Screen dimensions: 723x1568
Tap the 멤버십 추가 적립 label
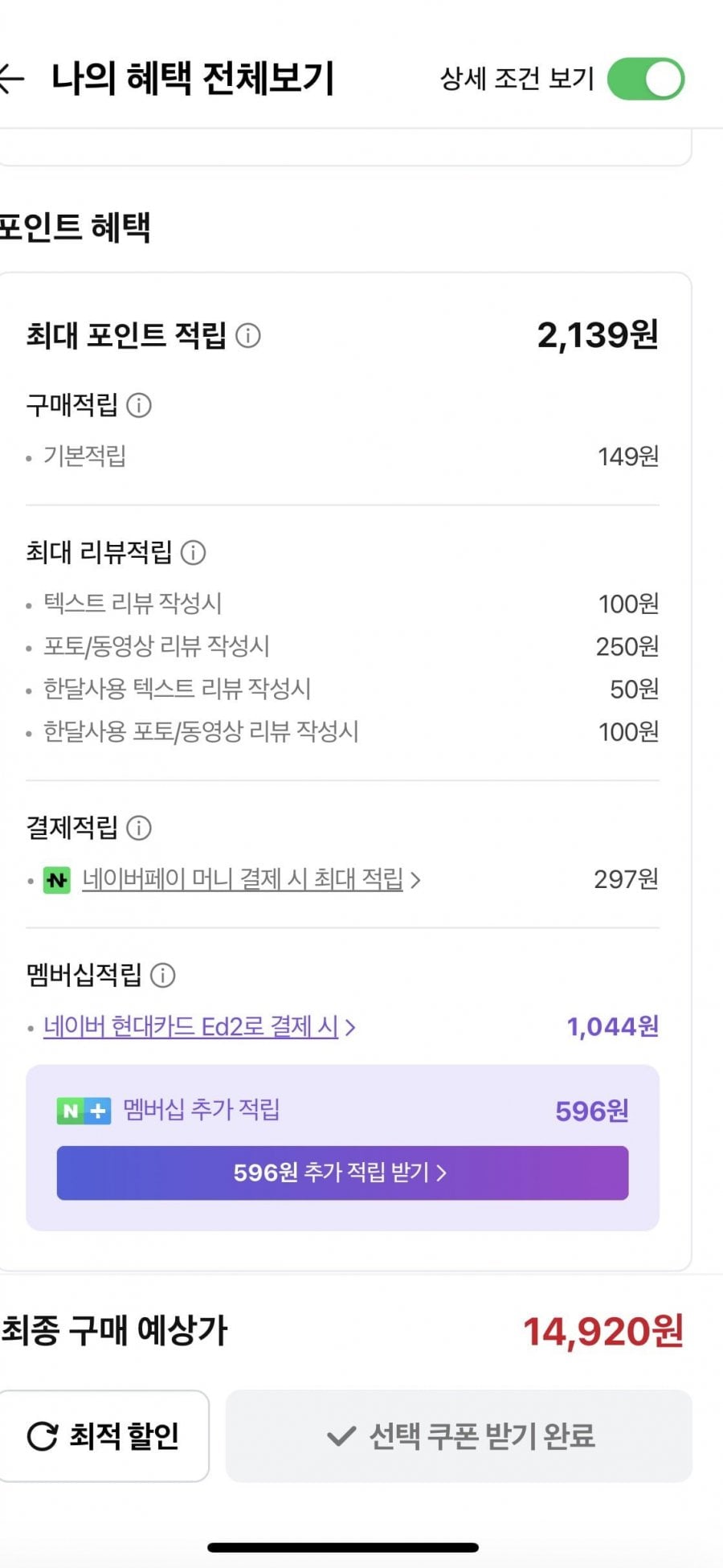pyautogui.click(x=201, y=1110)
